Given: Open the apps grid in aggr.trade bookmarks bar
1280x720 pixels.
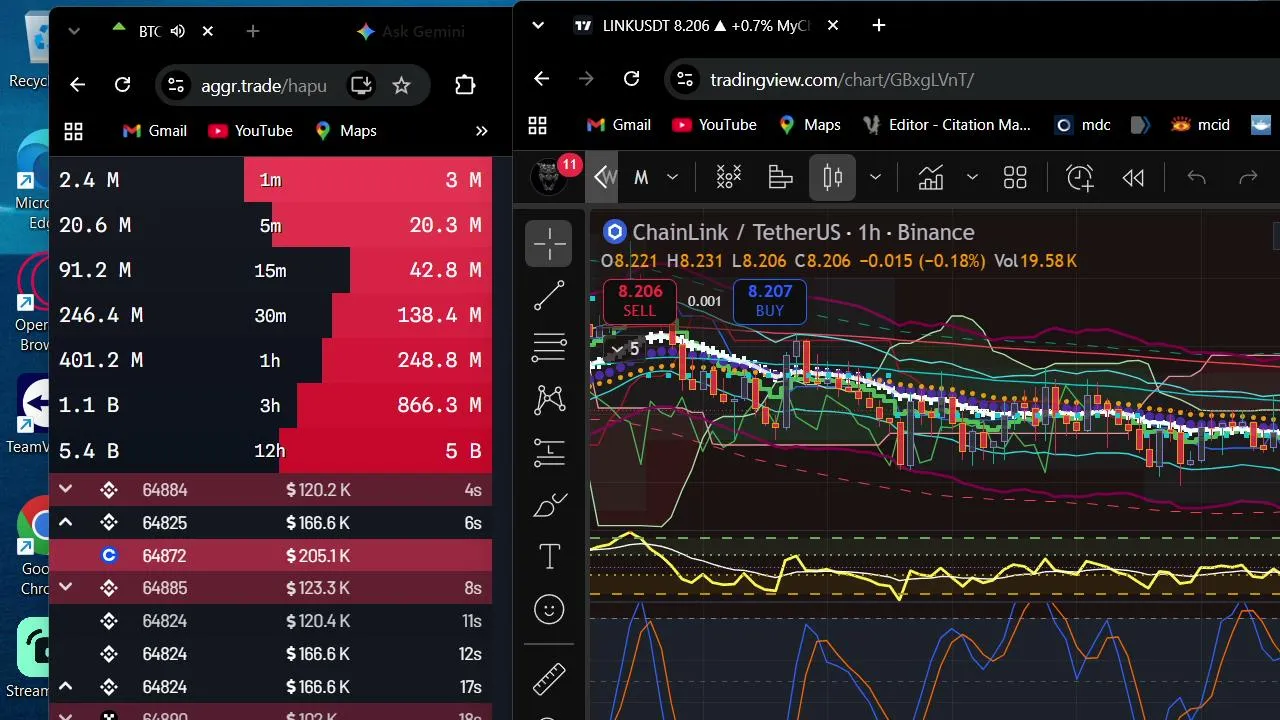Looking at the screenshot, I should pyautogui.click(x=73, y=131).
